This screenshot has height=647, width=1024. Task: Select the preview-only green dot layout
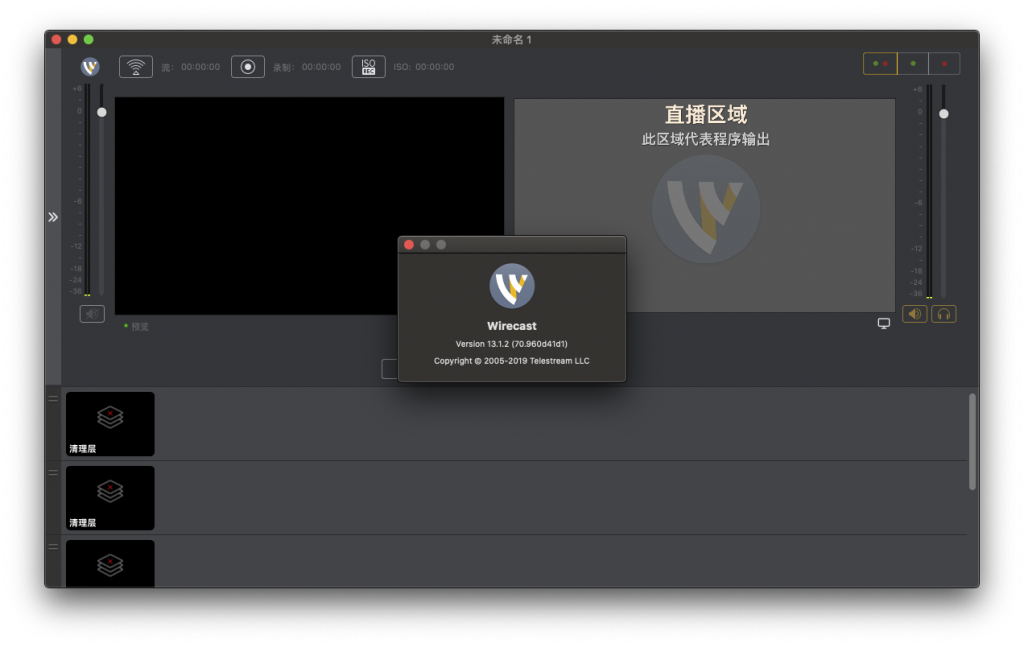coord(913,63)
